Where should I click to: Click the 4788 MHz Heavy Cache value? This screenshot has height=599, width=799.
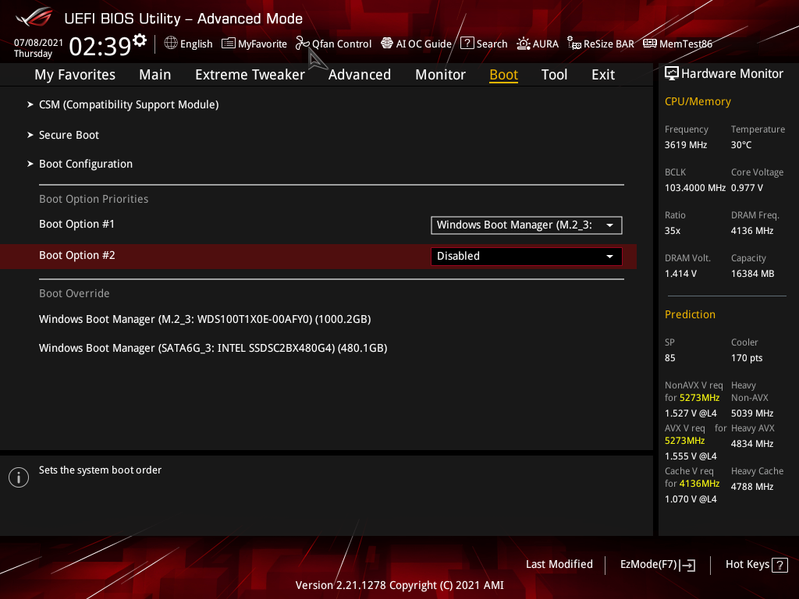point(752,486)
